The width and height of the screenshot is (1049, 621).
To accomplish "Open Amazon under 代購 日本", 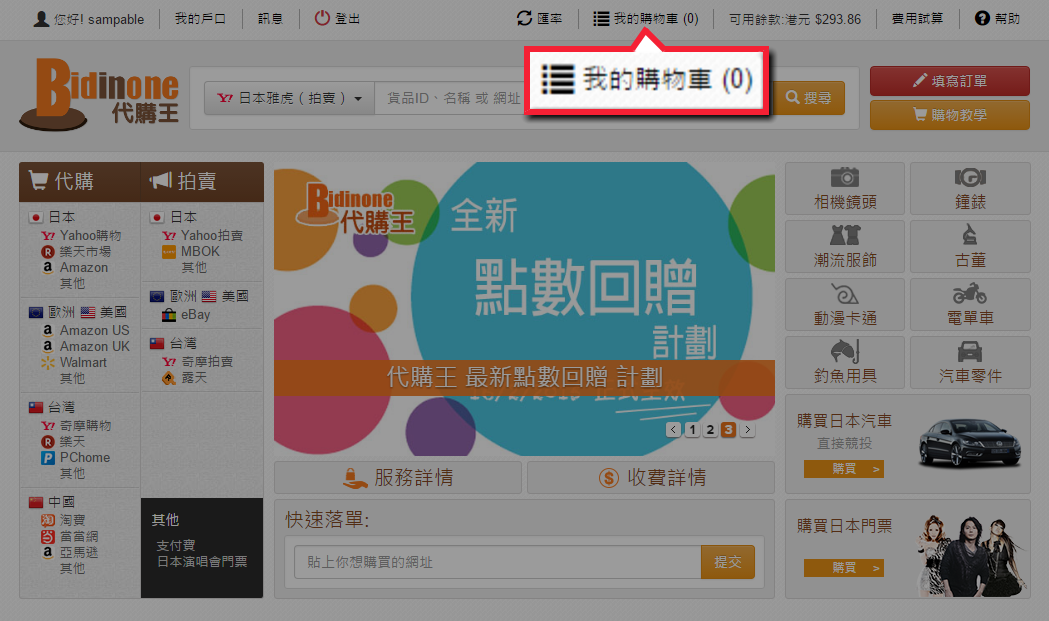I will tap(75, 268).
